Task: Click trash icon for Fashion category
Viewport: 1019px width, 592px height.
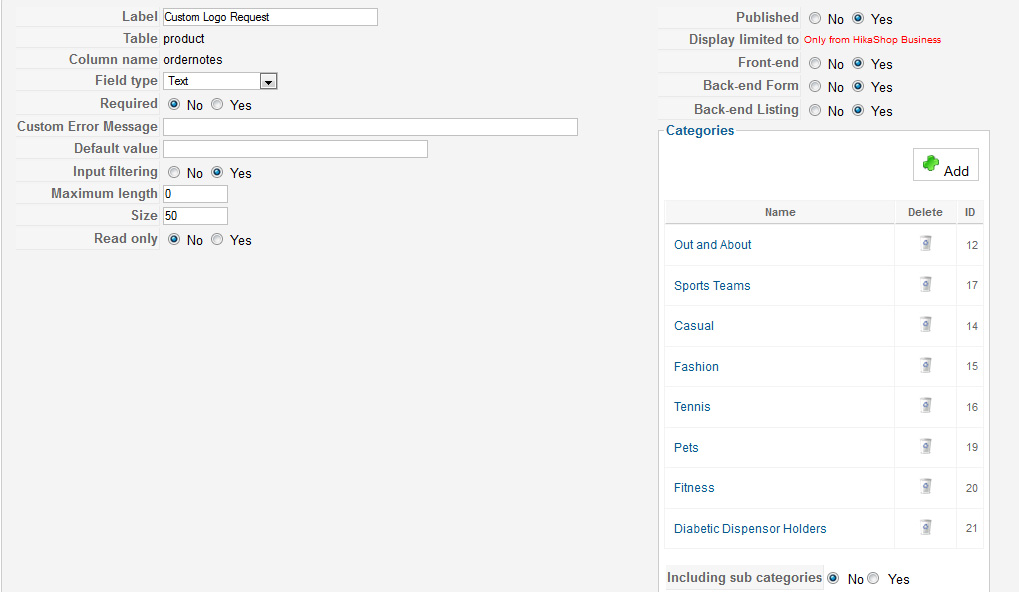Action: point(926,366)
